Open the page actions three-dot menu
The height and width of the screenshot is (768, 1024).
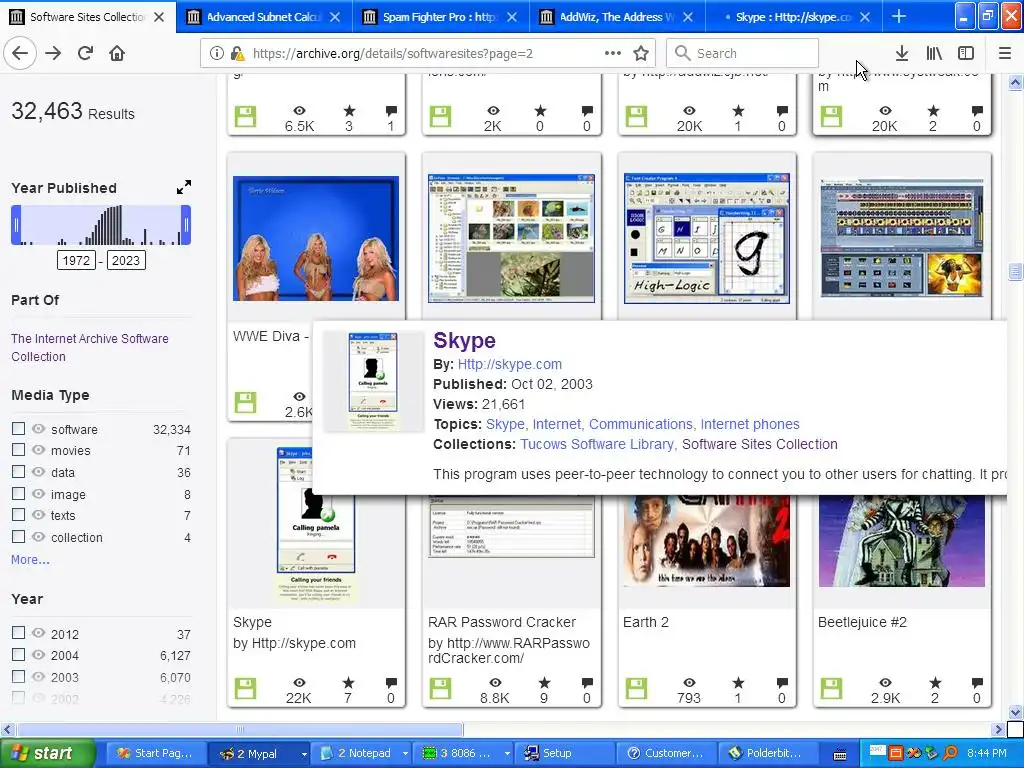point(613,53)
